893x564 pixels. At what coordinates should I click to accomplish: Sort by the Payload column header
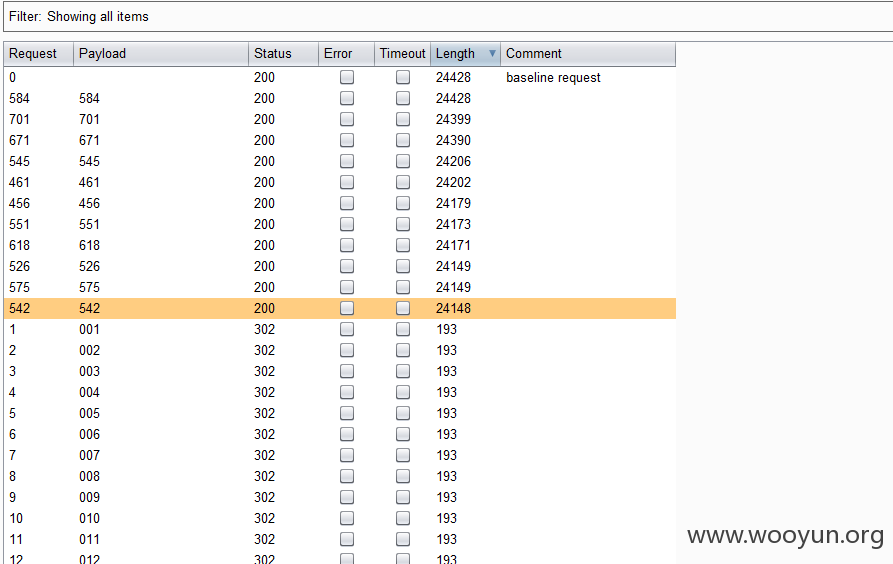[x=161, y=54]
